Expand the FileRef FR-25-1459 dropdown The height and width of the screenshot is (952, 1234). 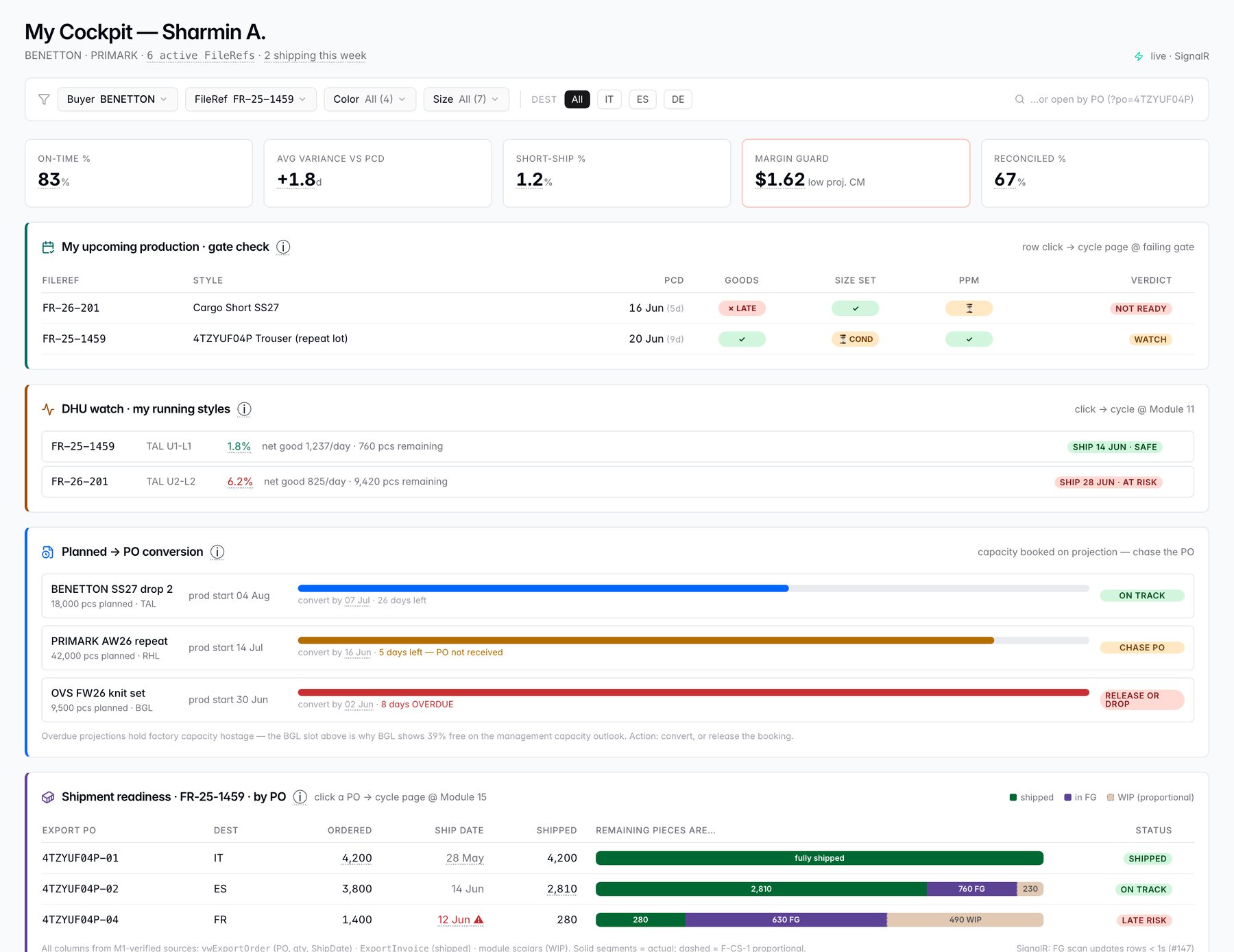click(x=250, y=99)
